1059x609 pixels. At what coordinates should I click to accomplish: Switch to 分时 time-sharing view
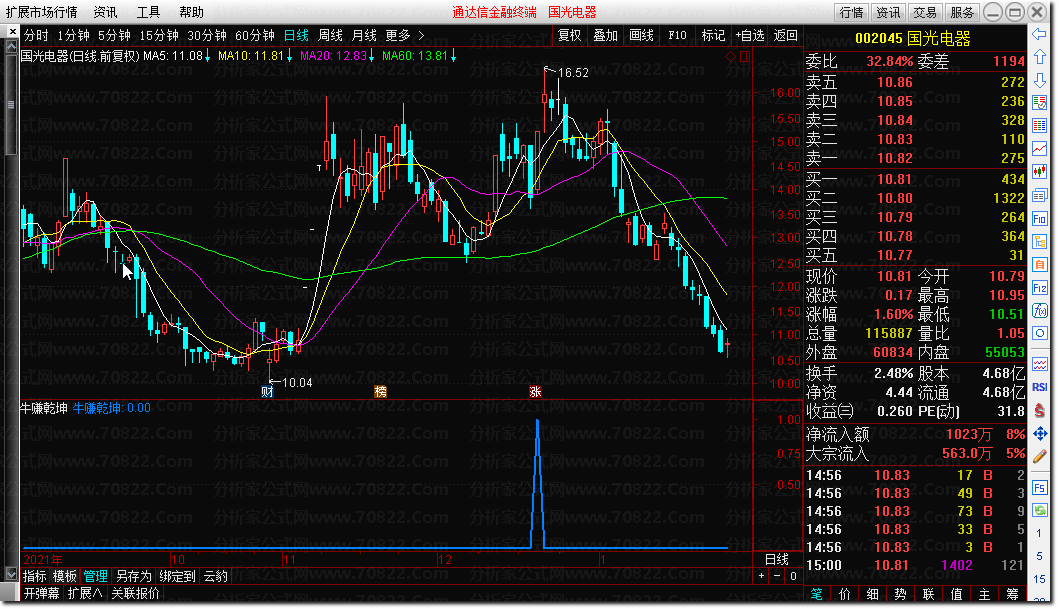click(x=36, y=36)
